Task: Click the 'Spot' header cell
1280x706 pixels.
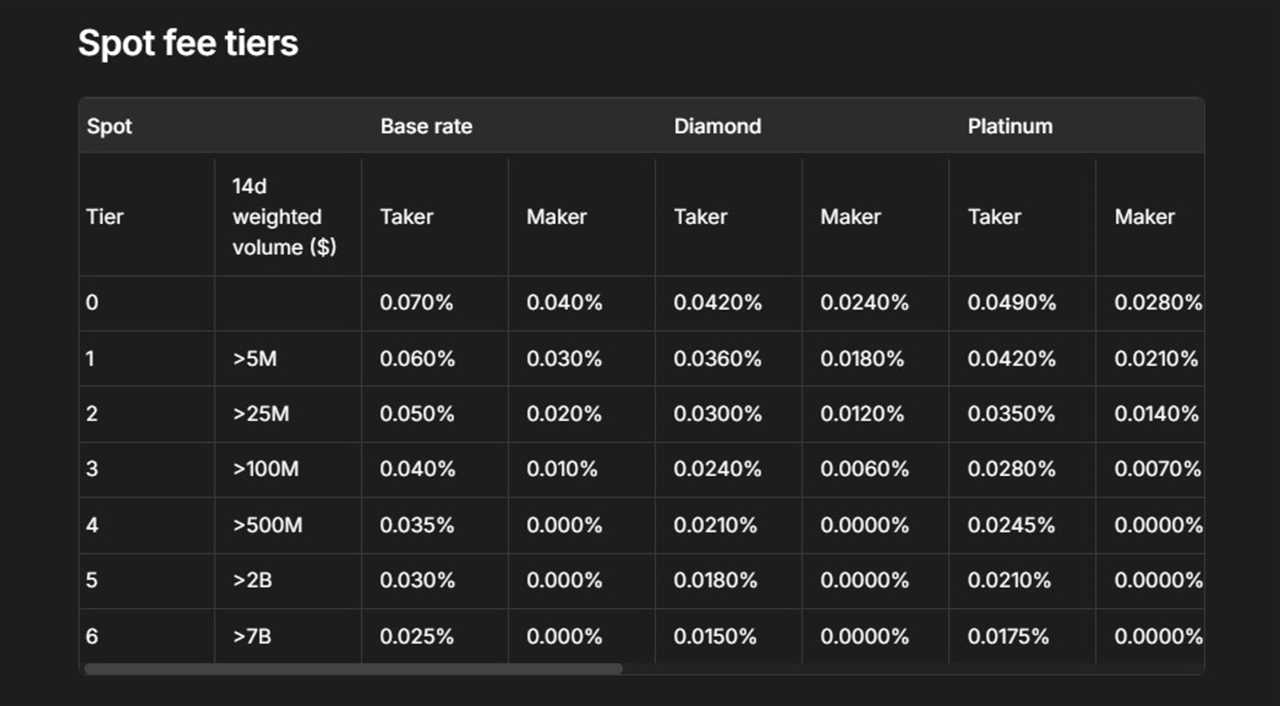Action: [x=109, y=126]
